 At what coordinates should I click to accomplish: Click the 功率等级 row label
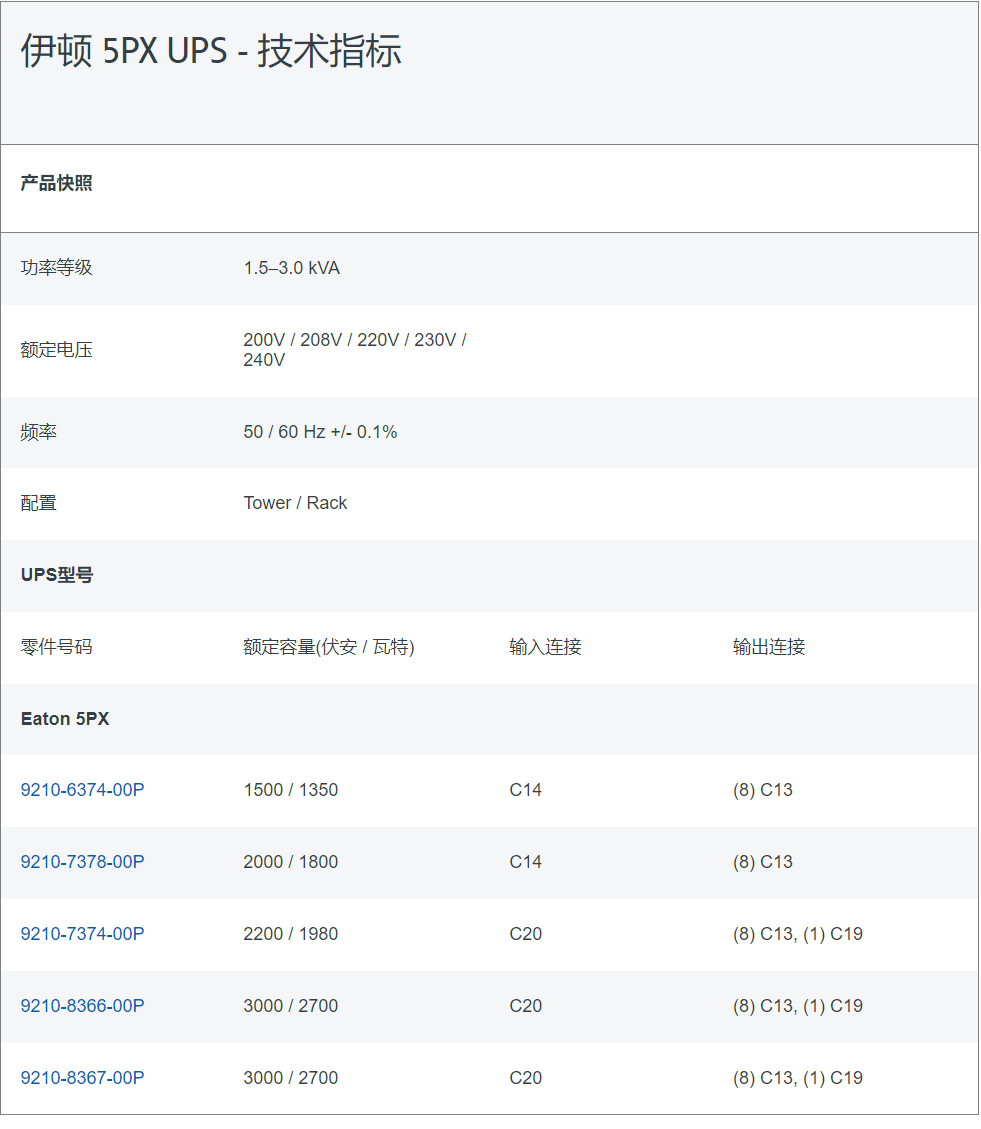(x=56, y=268)
